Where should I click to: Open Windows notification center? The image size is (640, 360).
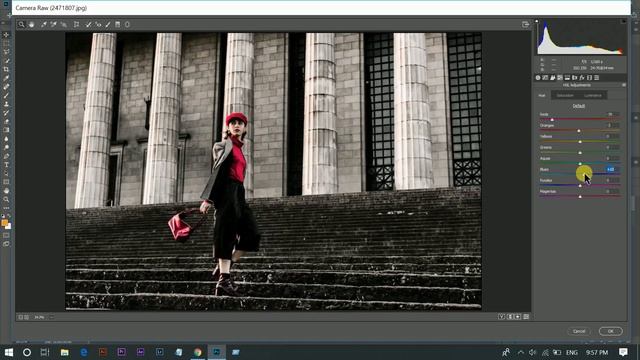pyautogui.click(x=623, y=352)
